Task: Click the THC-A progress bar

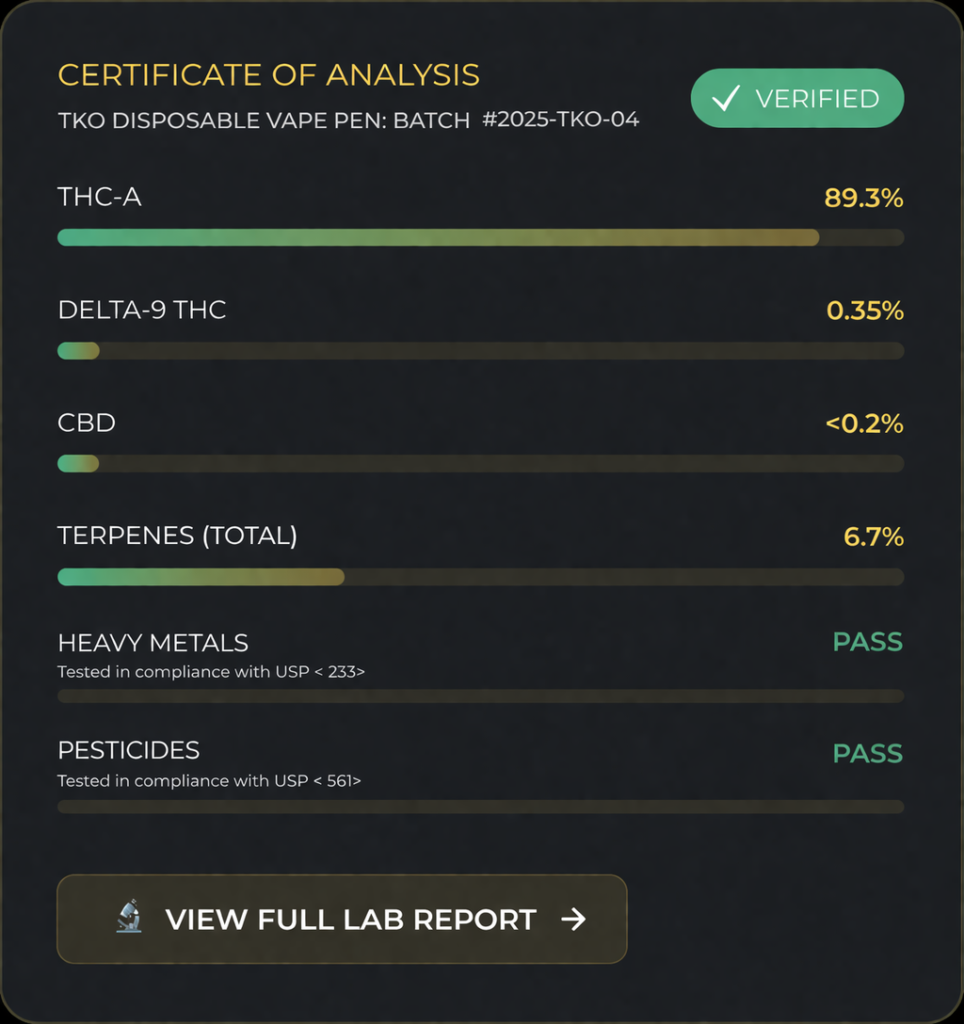Action: pyautogui.click(x=481, y=237)
